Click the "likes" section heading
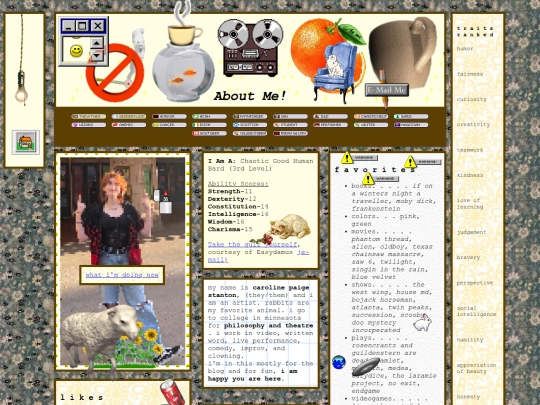This screenshot has height=405, width=540. click(x=82, y=397)
